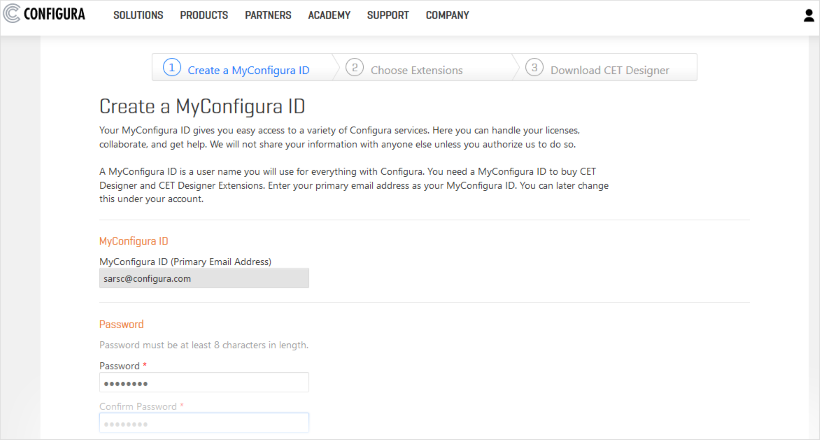Open the Partners menu

(268, 15)
